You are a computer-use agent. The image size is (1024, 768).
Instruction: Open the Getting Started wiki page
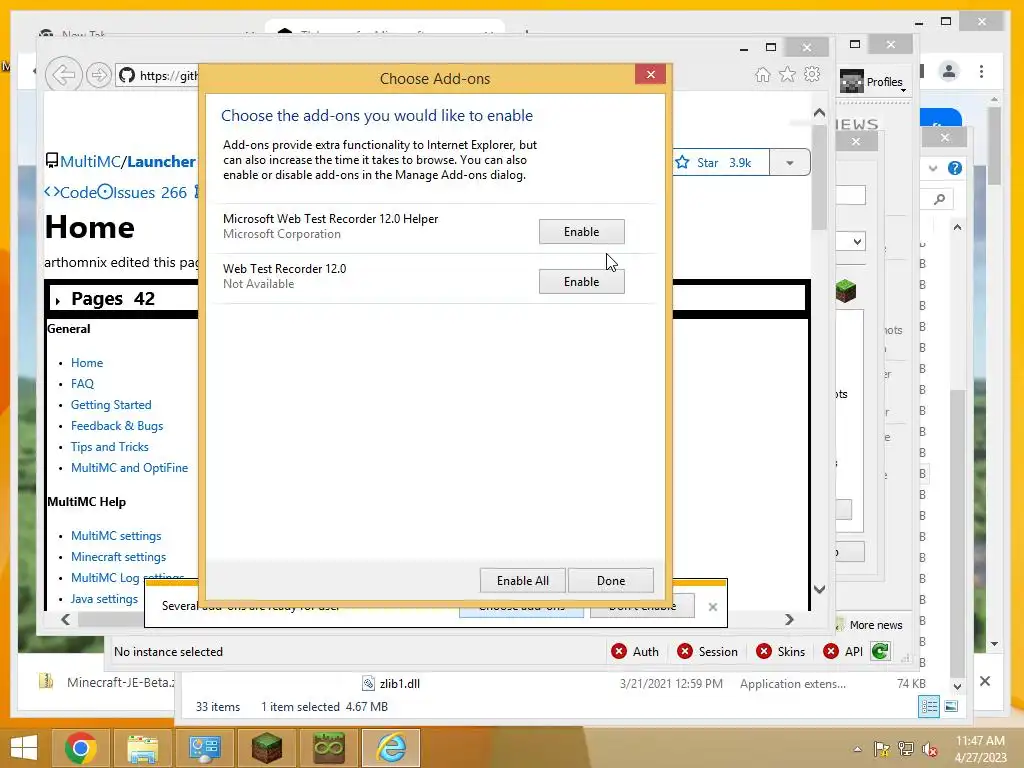click(111, 405)
